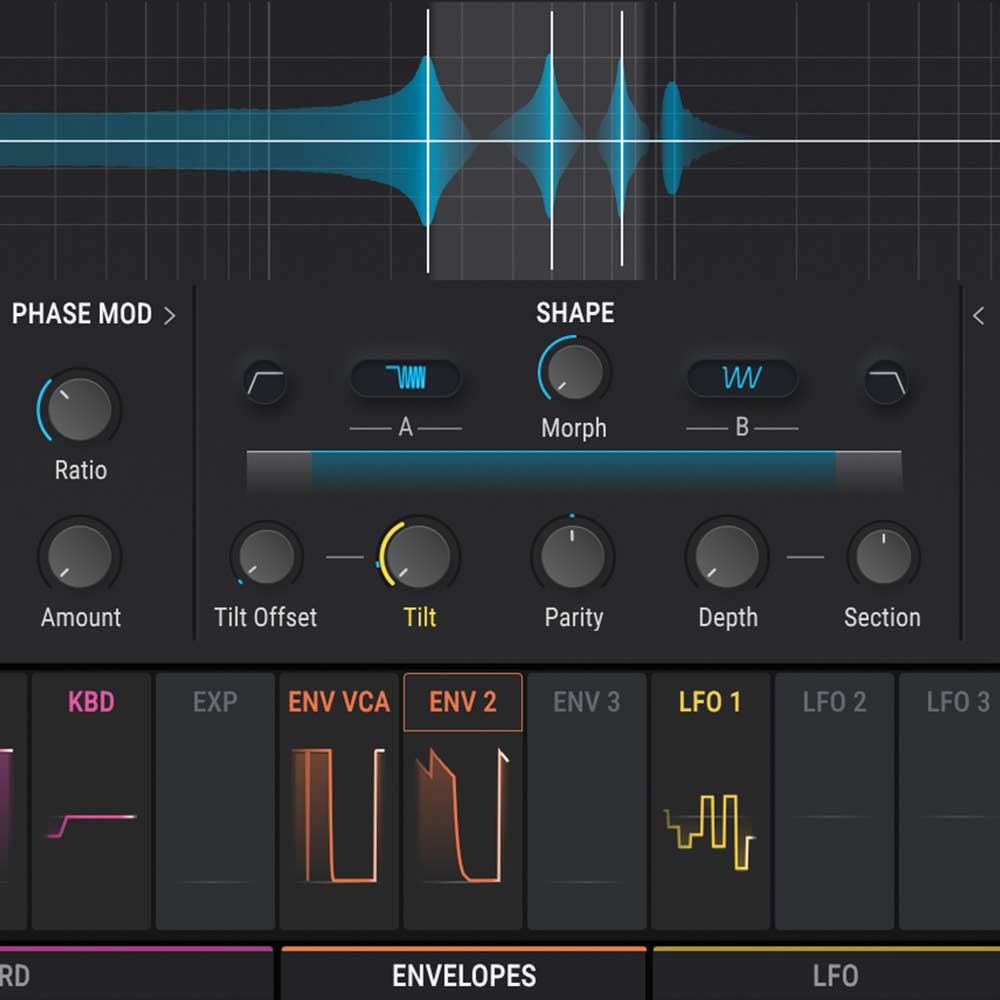The image size is (1000, 1000).
Task: Click the LFO 1 stepped waveform thumbnail
Action: (710, 832)
